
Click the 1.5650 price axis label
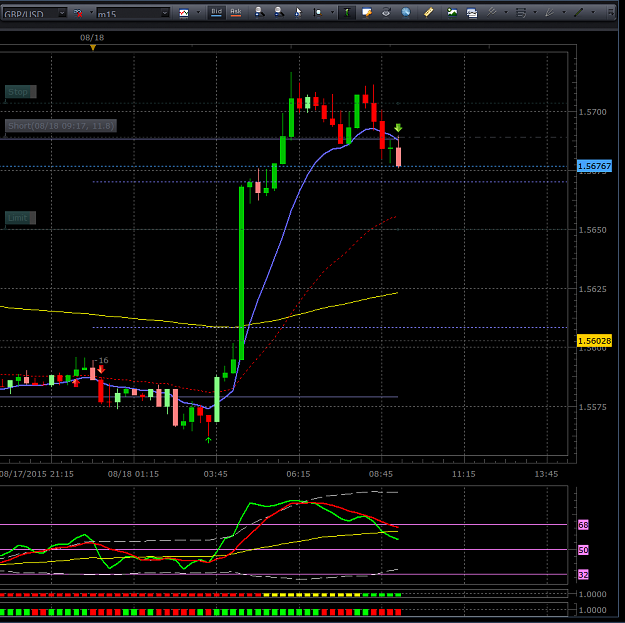click(593, 230)
